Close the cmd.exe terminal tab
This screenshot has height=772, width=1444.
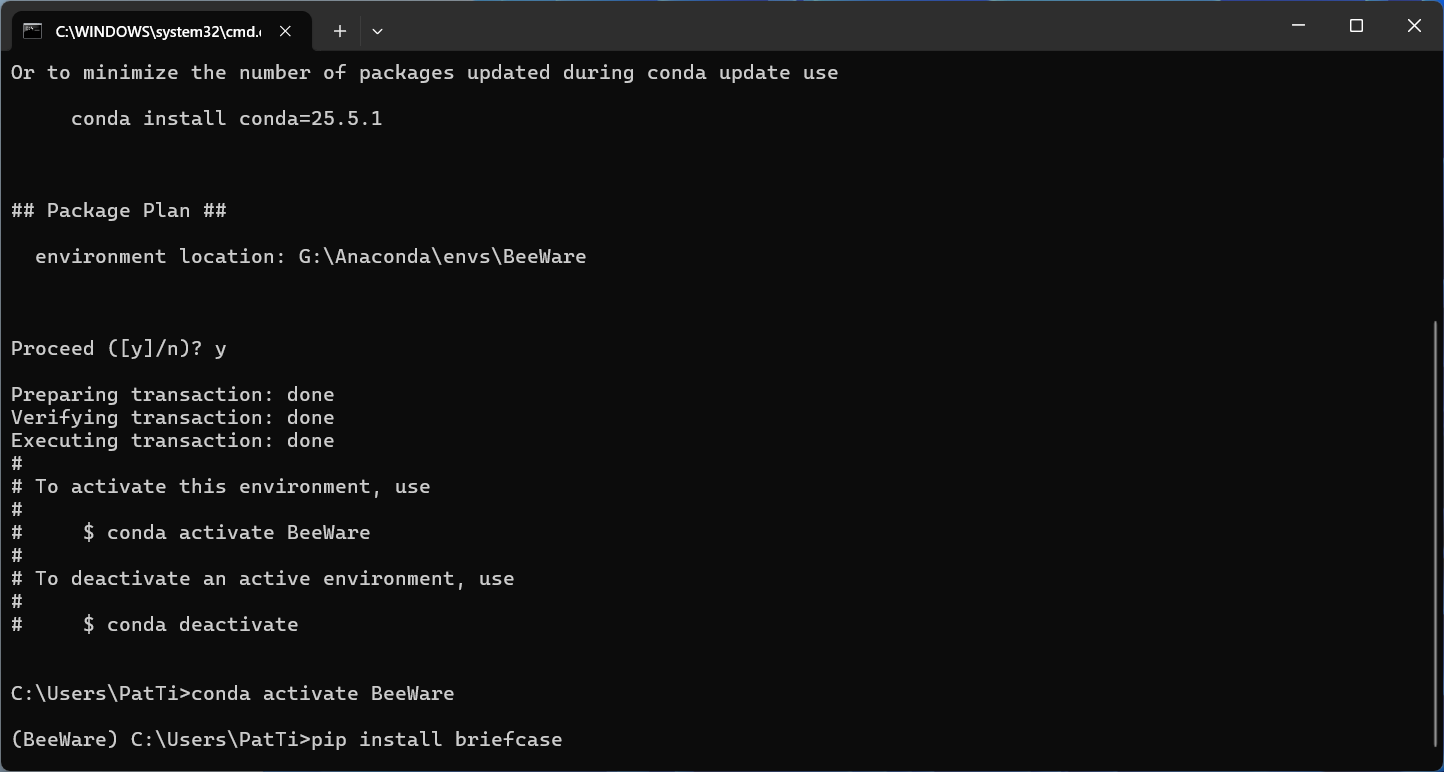tap(285, 31)
